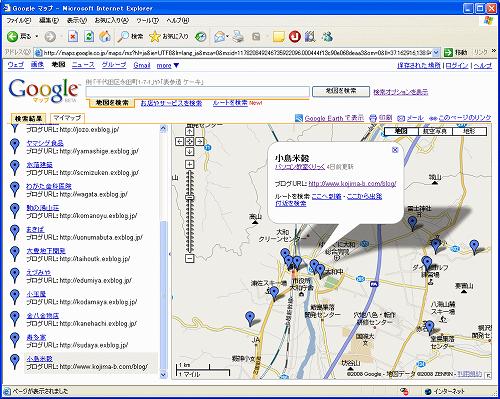Image resolution: width=500 pixels, height=399 pixels.
Task: Collapse the left results panel arrow
Action: [170, 254]
